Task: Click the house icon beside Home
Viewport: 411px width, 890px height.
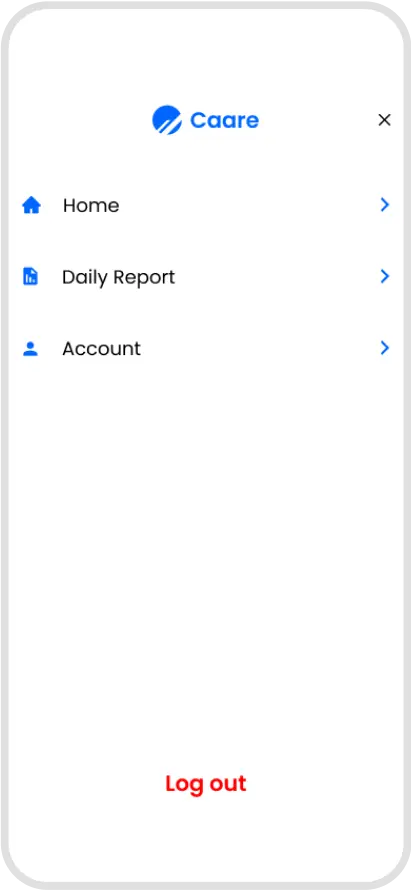Action: tap(31, 205)
